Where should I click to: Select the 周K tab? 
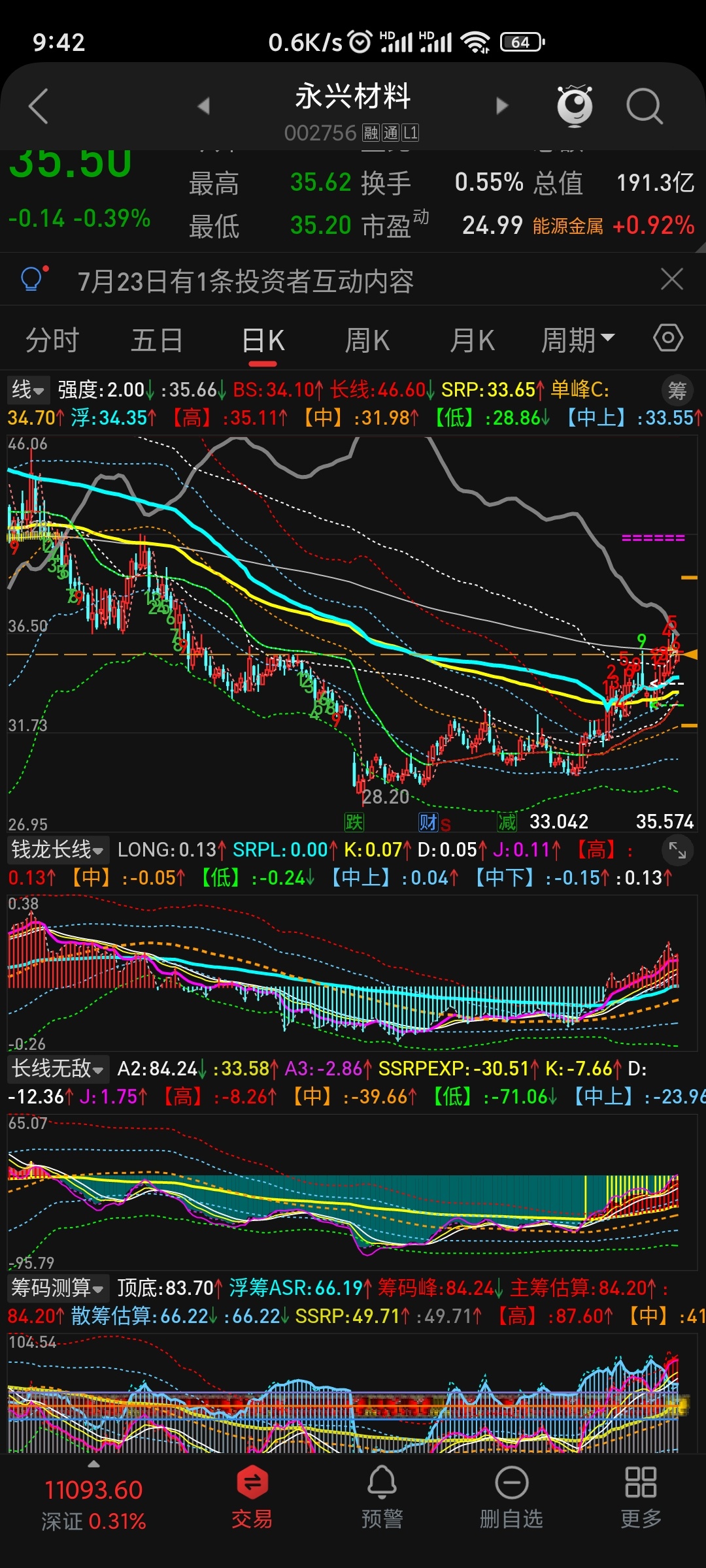pyautogui.click(x=367, y=340)
